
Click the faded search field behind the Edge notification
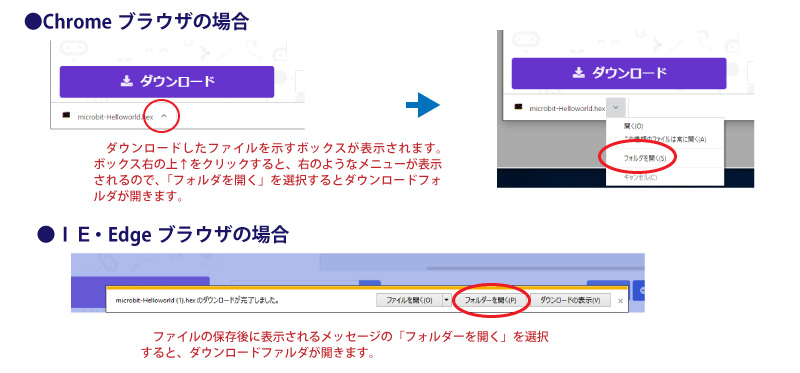point(295,282)
